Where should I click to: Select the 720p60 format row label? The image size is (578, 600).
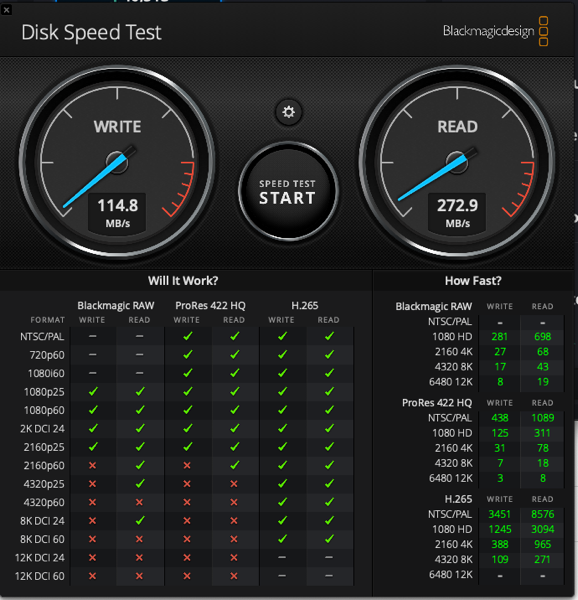point(47,355)
